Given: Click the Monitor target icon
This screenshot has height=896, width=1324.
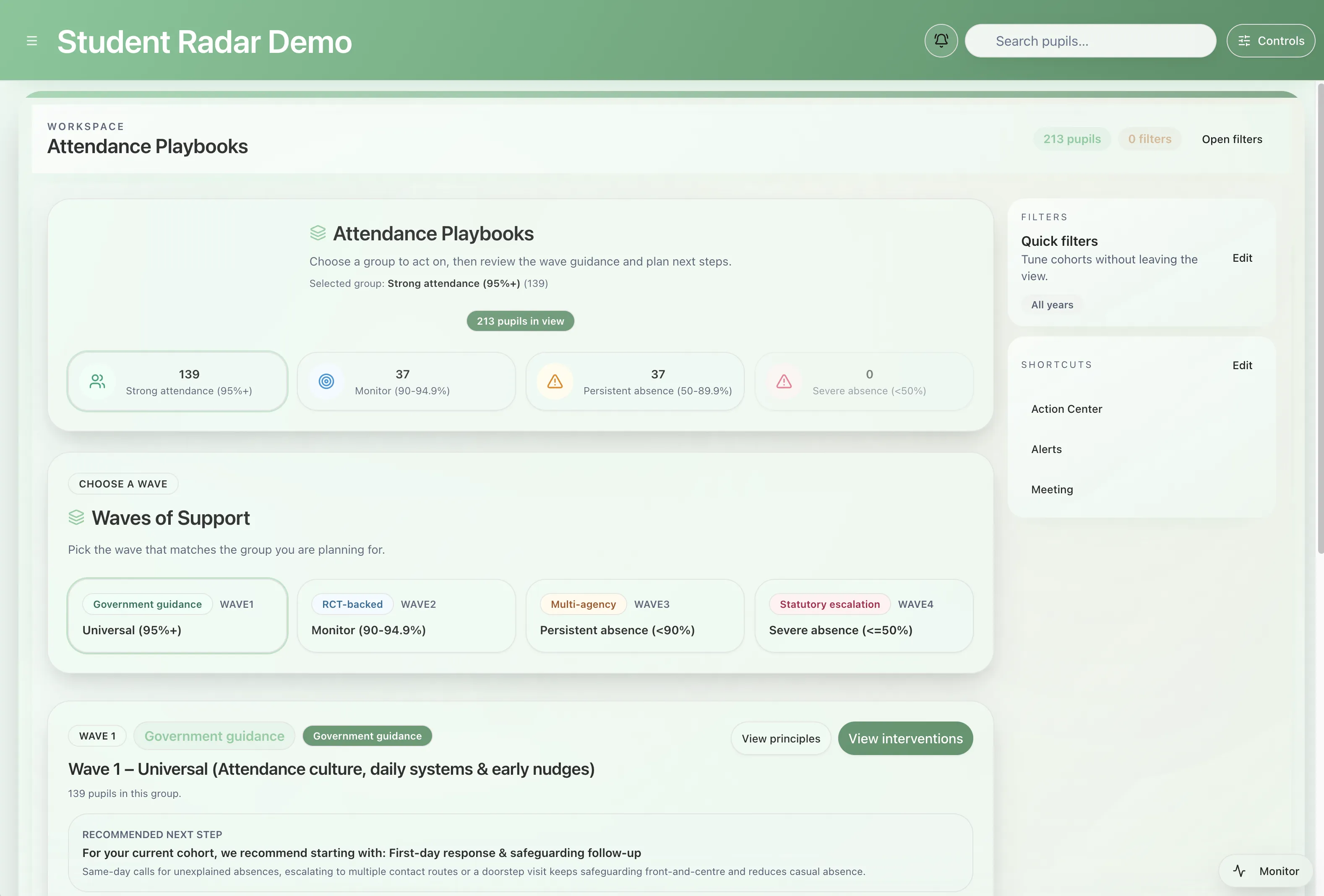Looking at the screenshot, I should (326, 382).
